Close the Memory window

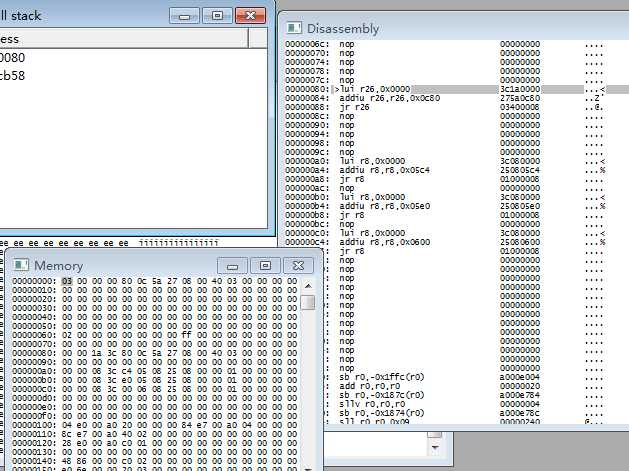298,266
